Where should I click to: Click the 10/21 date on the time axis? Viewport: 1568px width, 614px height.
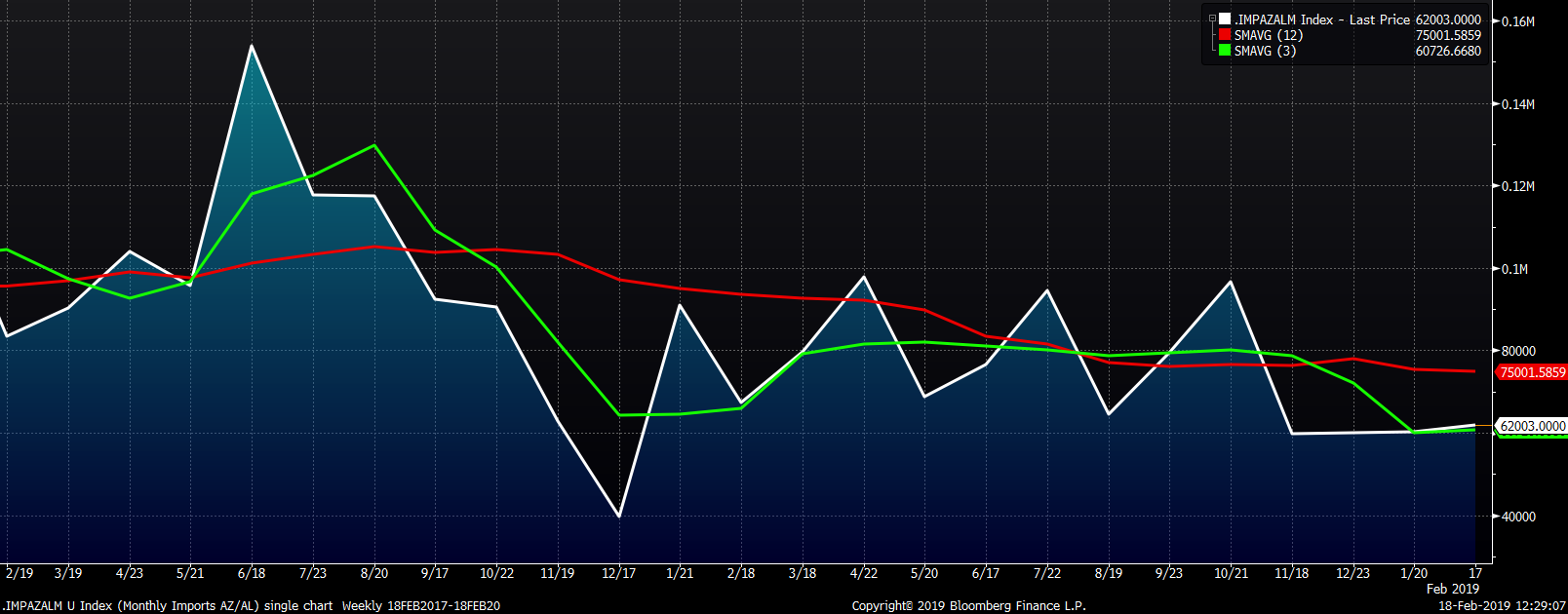click(x=1231, y=573)
